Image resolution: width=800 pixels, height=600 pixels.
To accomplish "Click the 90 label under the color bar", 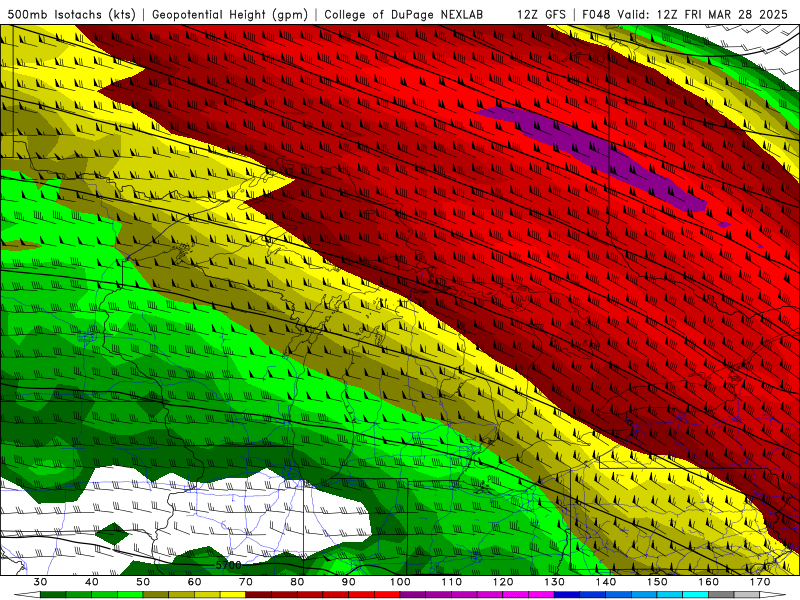I will (348, 582).
